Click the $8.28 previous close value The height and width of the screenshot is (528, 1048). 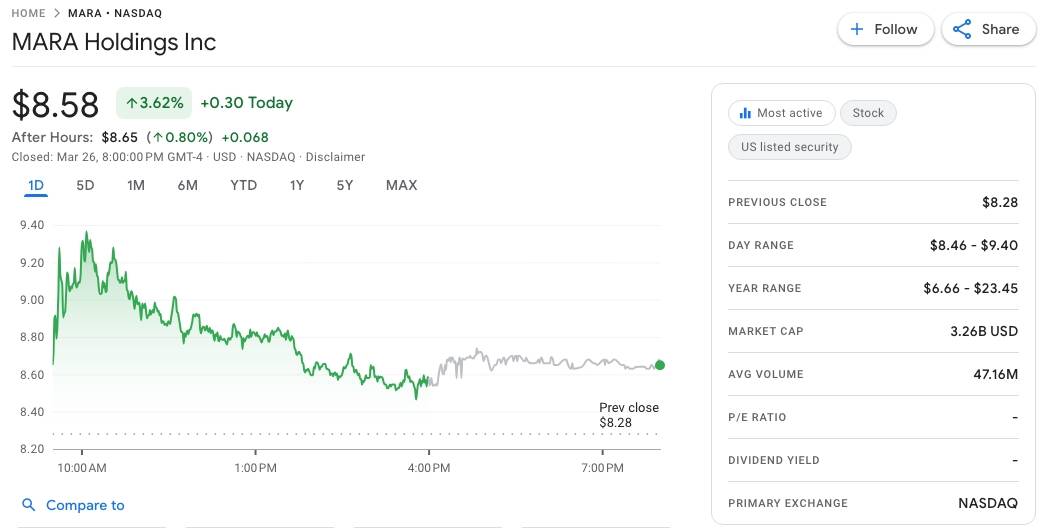pyautogui.click(x=1000, y=202)
